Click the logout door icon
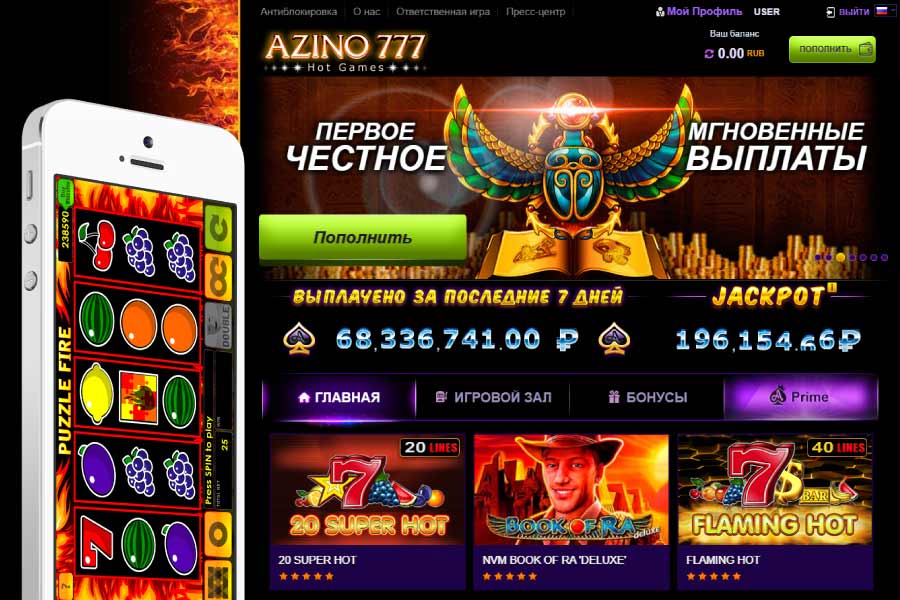This screenshot has width=900, height=600. [x=831, y=12]
